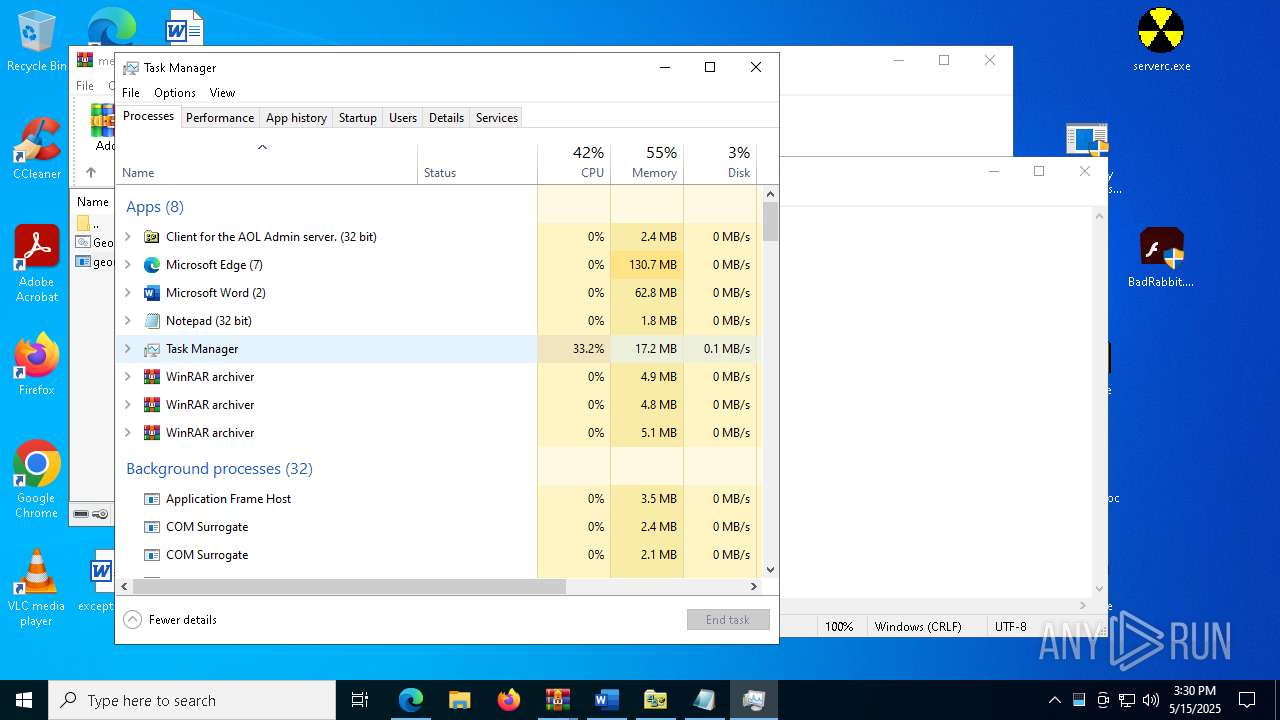Click the Type here to search box
The width and height of the screenshot is (1280, 720).
(x=192, y=700)
